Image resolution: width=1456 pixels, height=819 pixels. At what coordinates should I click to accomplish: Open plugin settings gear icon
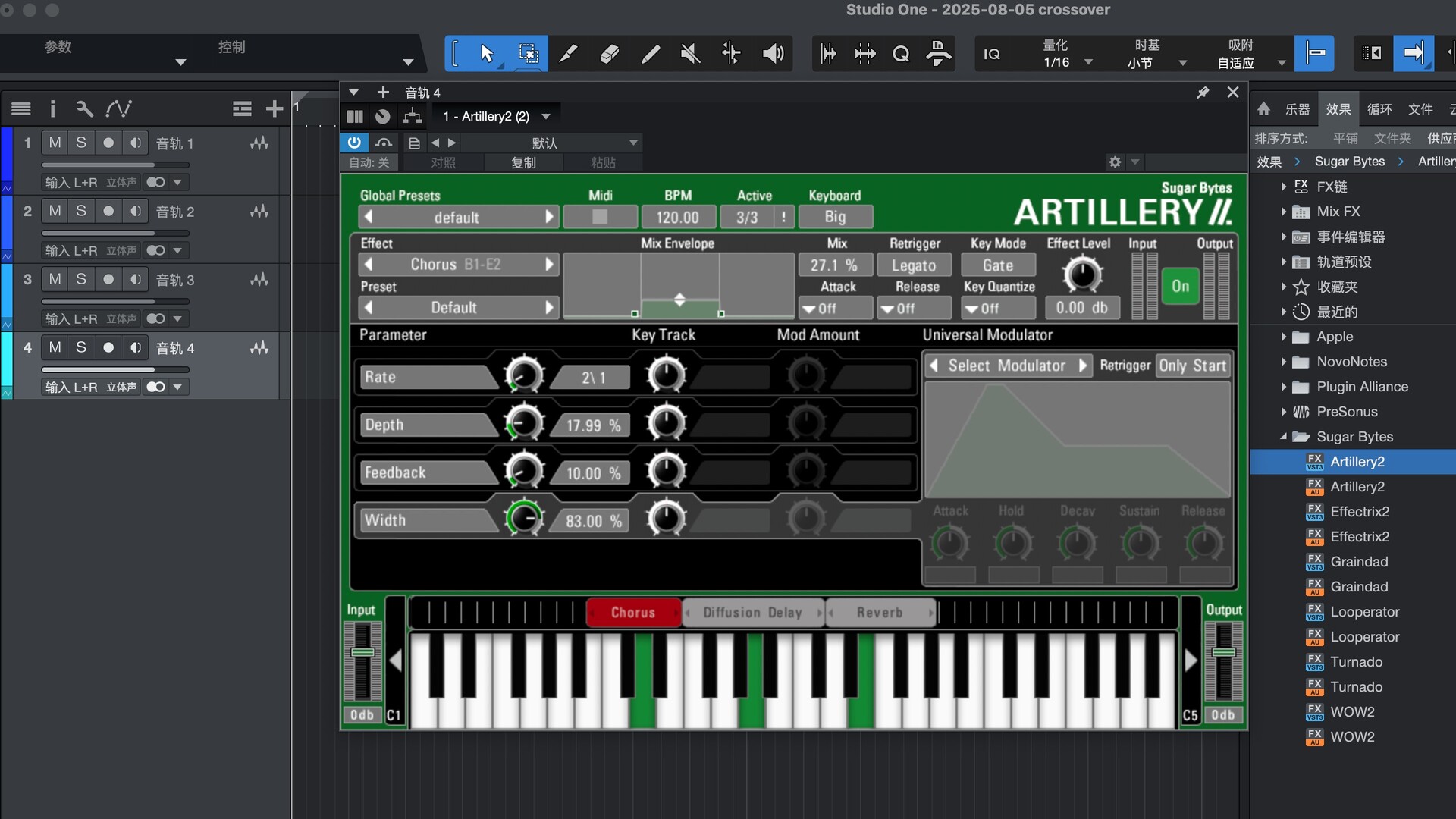click(x=1115, y=162)
